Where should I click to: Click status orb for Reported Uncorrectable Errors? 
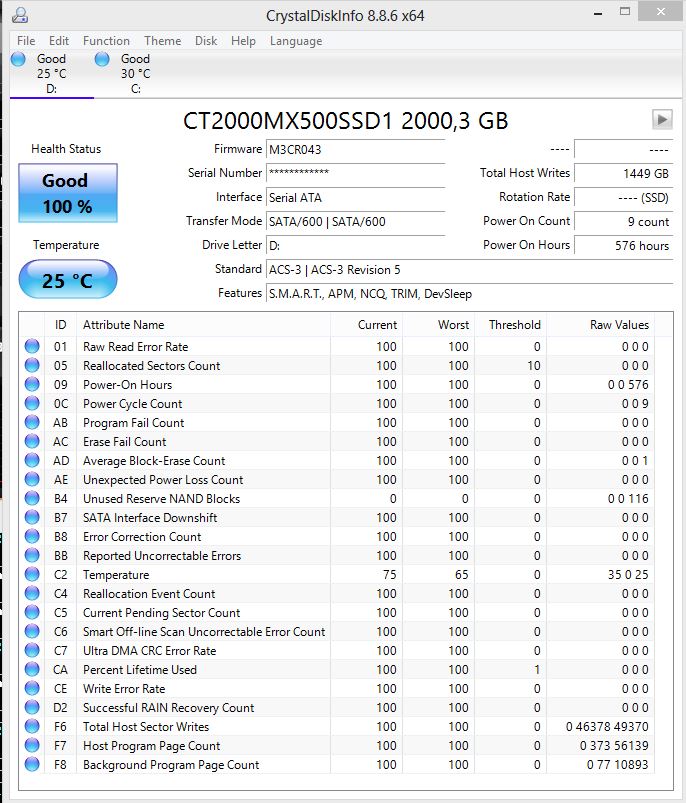32,555
